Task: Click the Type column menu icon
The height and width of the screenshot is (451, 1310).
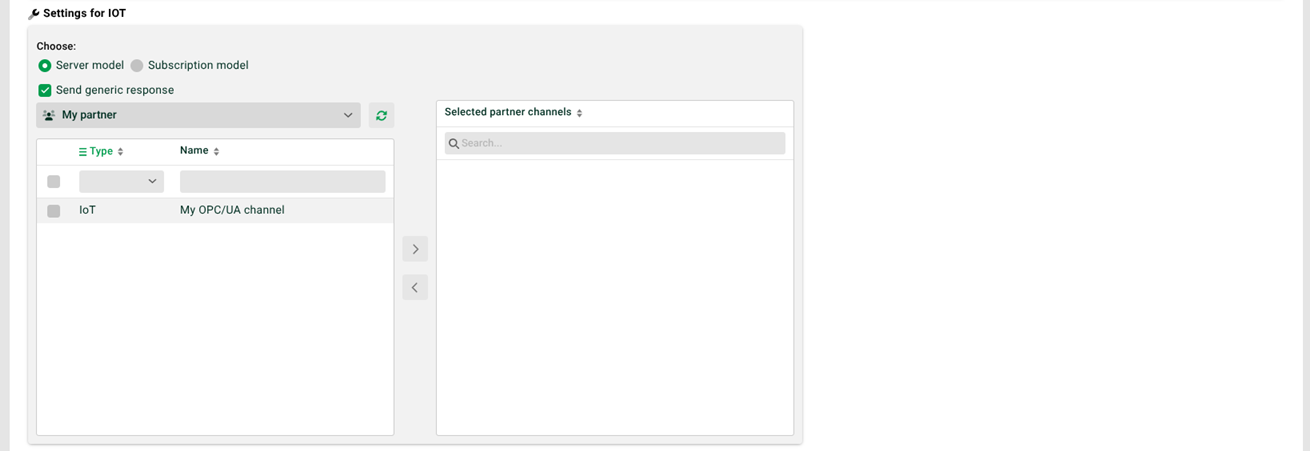Action: pyautogui.click(x=83, y=152)
